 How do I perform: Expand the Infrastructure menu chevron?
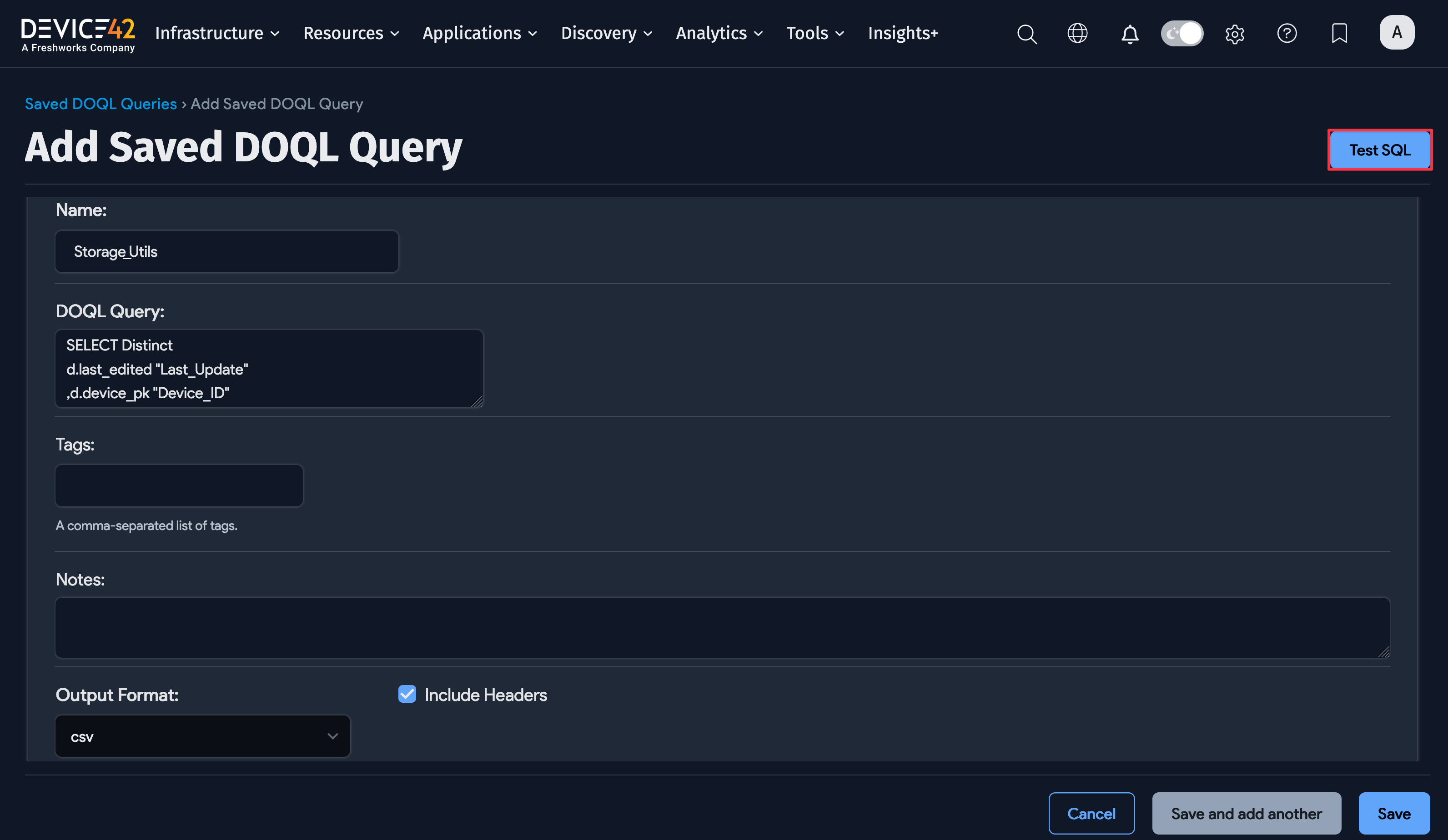[275, 33]
